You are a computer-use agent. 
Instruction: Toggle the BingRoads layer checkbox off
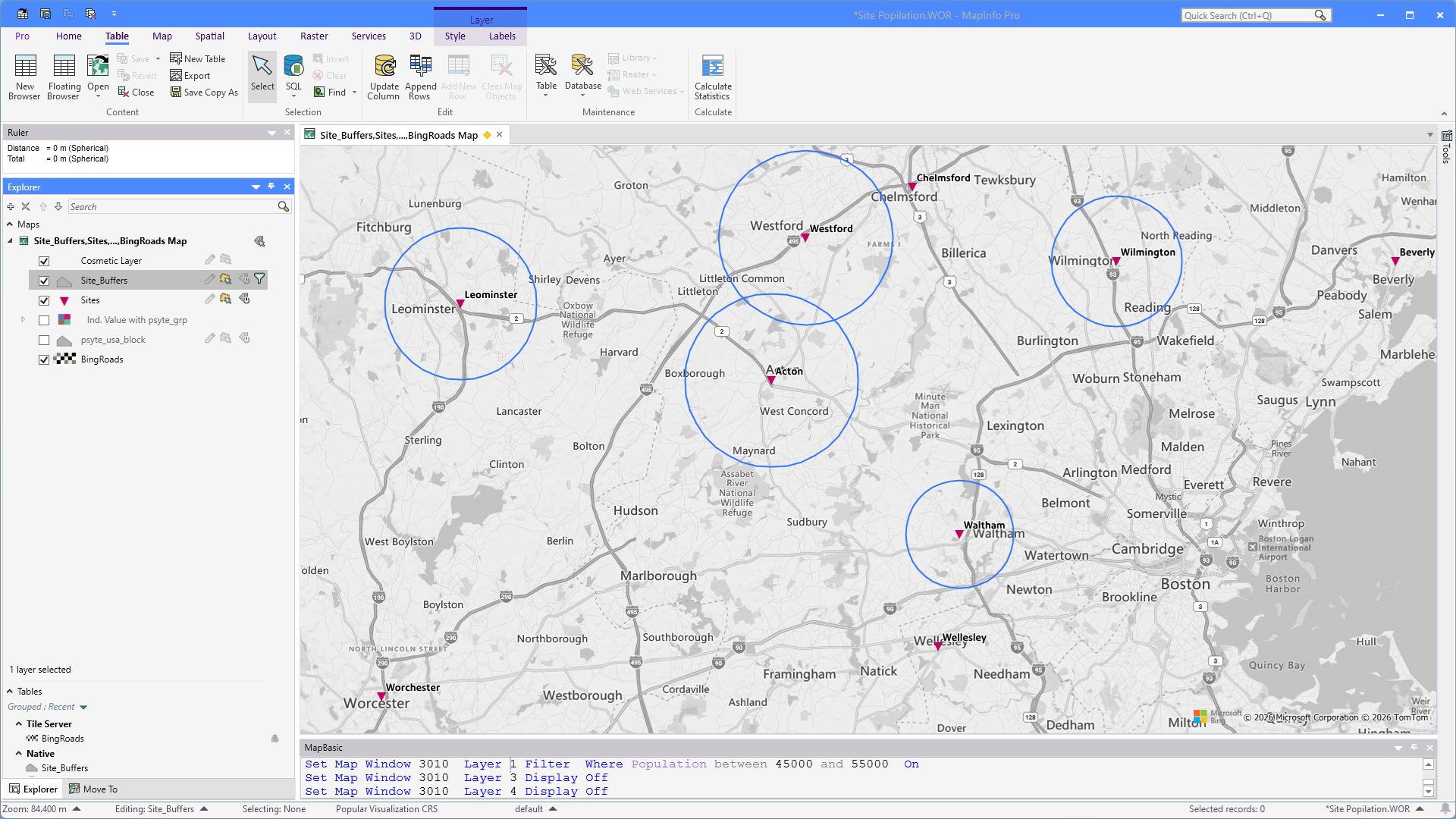click(44, 359)
